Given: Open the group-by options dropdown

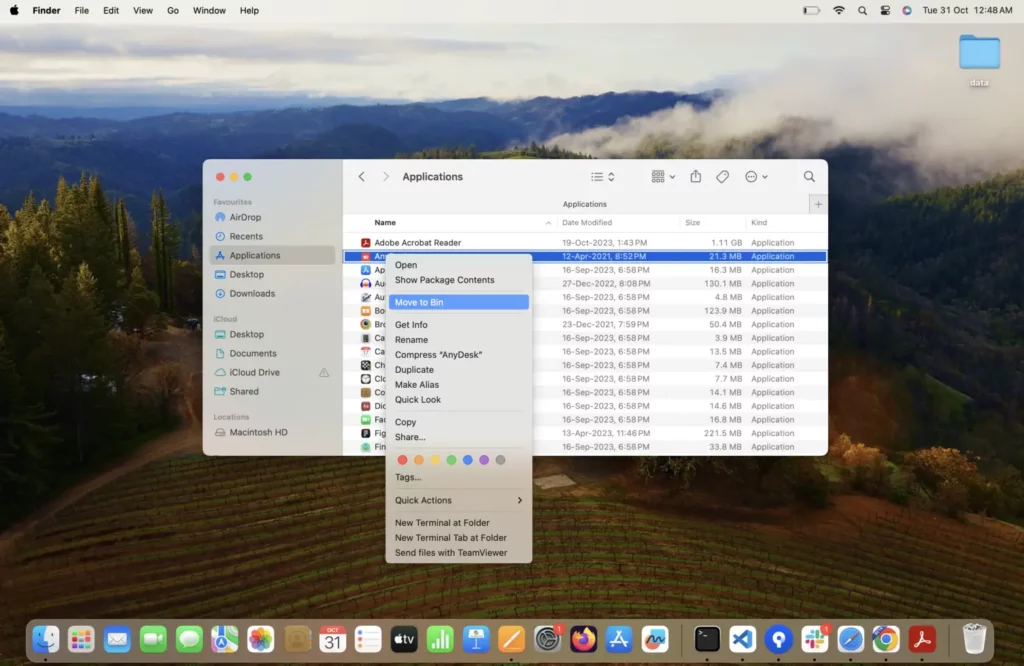Looking at the screenshot, I should pyautogui.click(x=663, y=177).
